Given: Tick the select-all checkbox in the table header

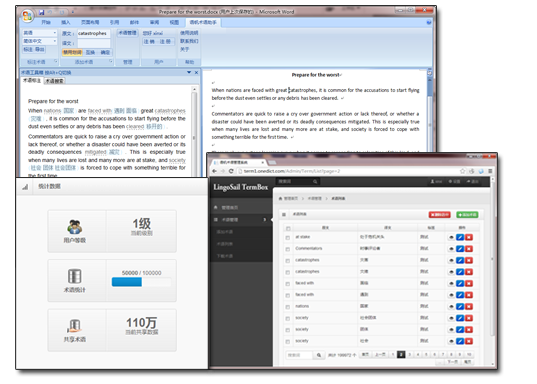Looking at the screenshot, I should click(288, 228).
